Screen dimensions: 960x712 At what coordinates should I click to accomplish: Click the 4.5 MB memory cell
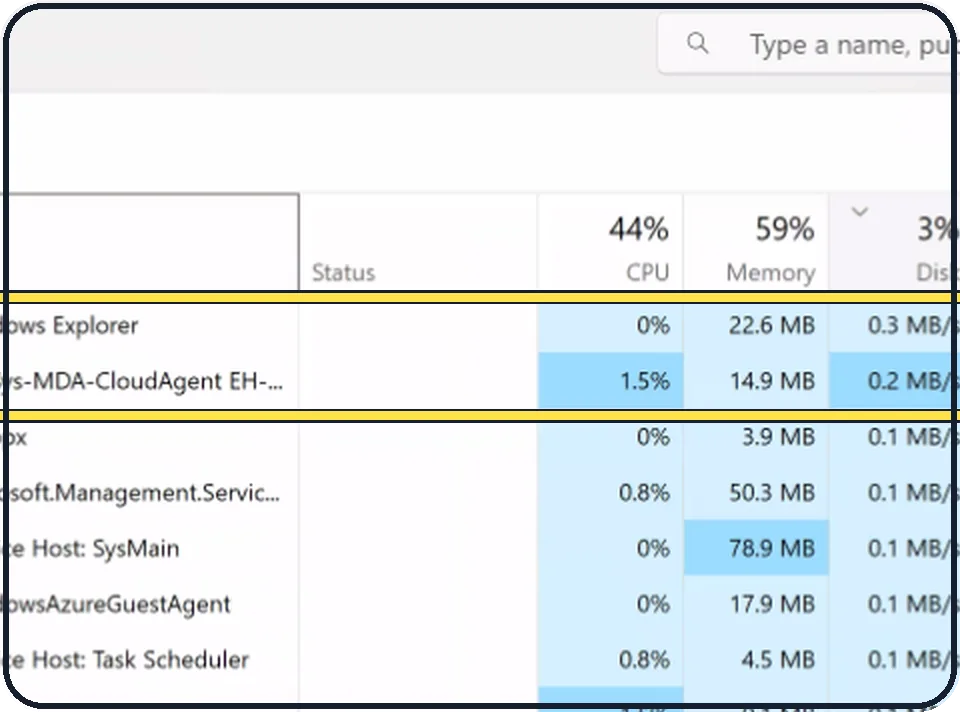pos(756,659)
